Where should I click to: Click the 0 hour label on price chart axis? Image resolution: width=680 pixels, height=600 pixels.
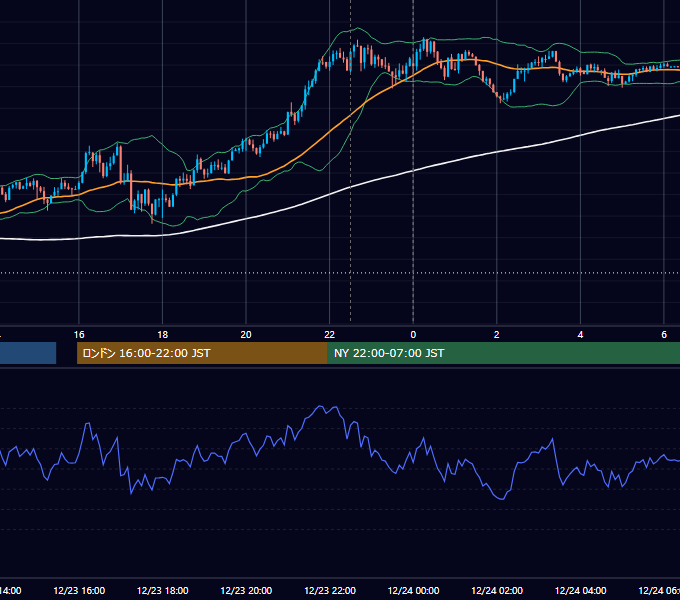(413, 335)
